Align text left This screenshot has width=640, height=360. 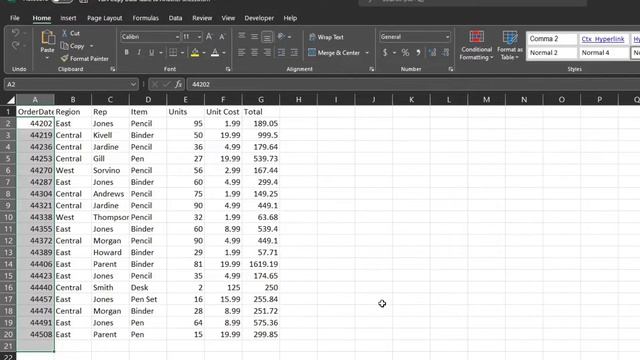(x=242, y=53)
